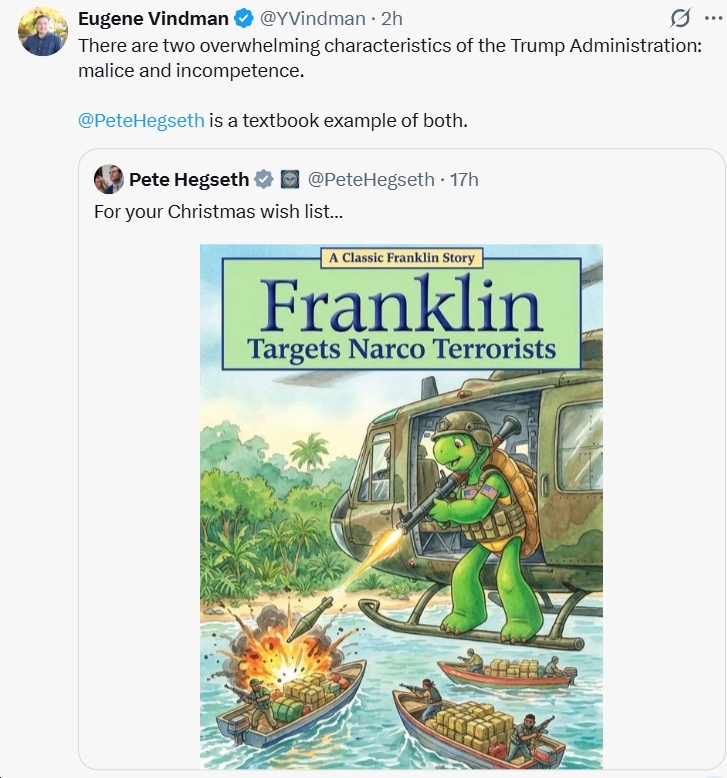Follow the @PeteHegseth mention in Vindman's tweet text

point(141,120)
